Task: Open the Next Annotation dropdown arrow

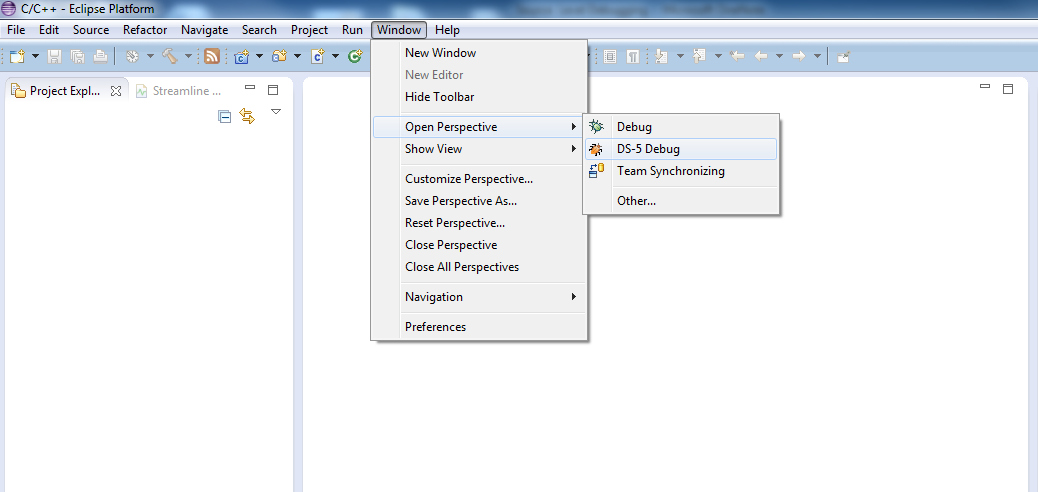Action: click(680, 56)
